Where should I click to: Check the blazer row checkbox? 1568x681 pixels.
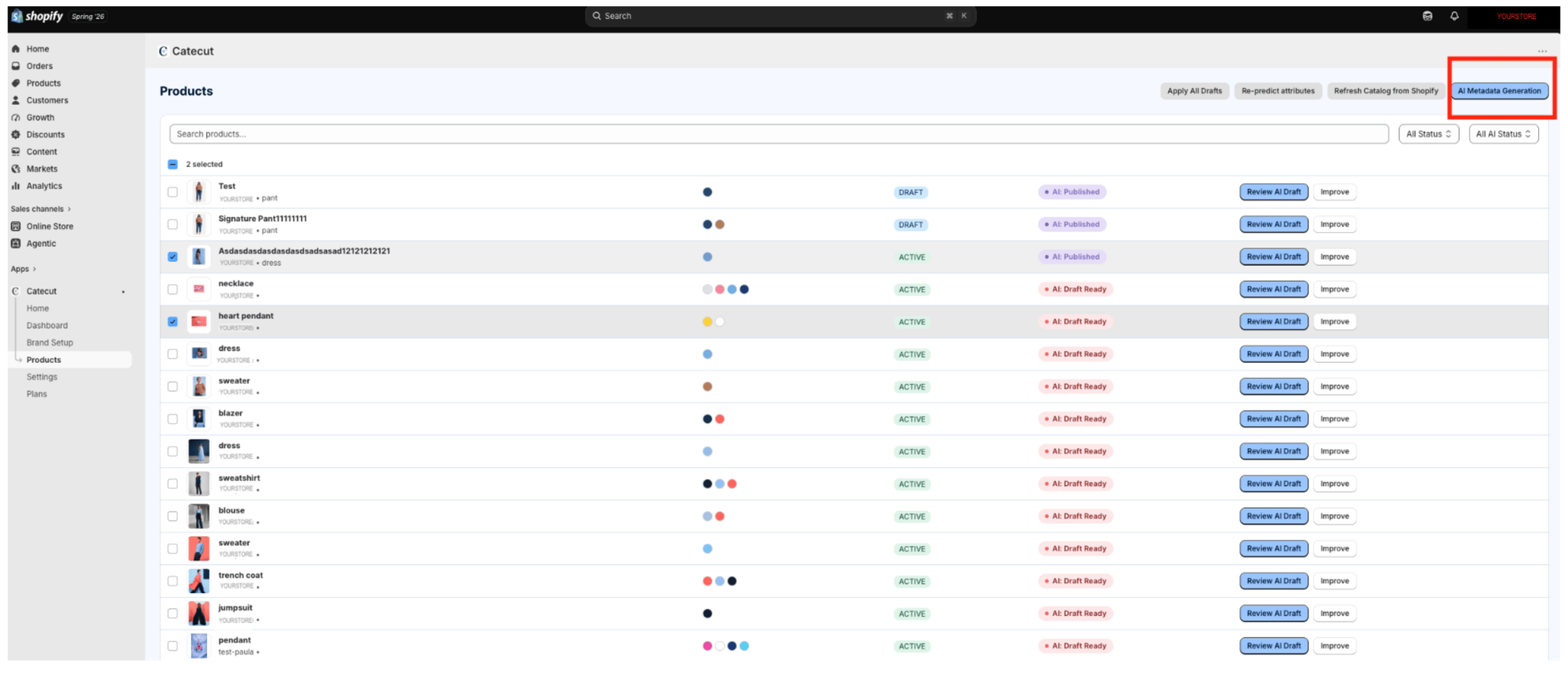pos(172,419)
